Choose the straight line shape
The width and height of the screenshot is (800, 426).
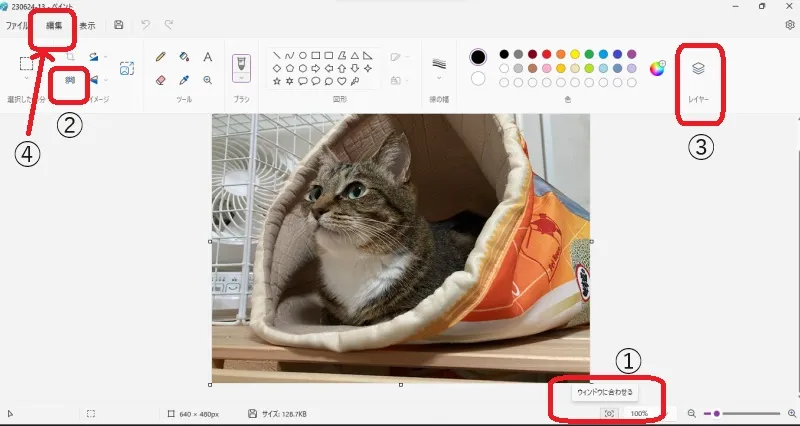pos(277,55)
